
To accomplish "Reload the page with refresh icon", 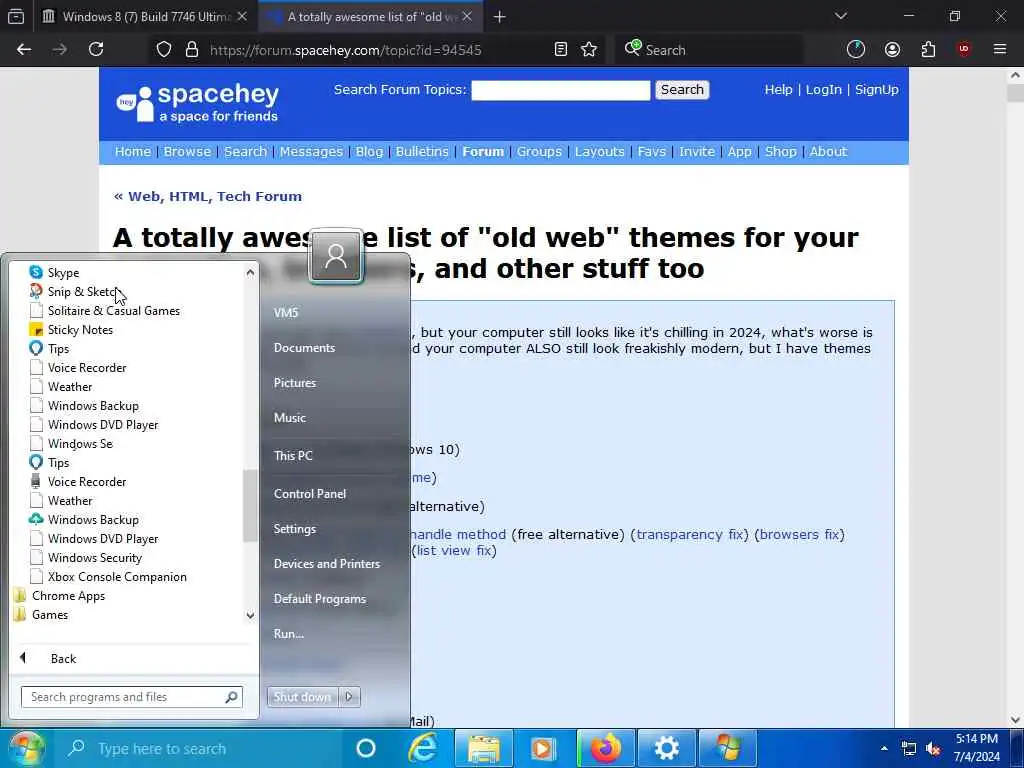I will pyautogui.click(x=96, y=50).
